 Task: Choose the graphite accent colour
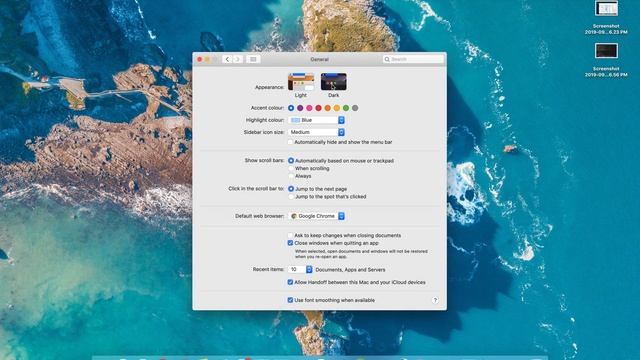(355, 108)
